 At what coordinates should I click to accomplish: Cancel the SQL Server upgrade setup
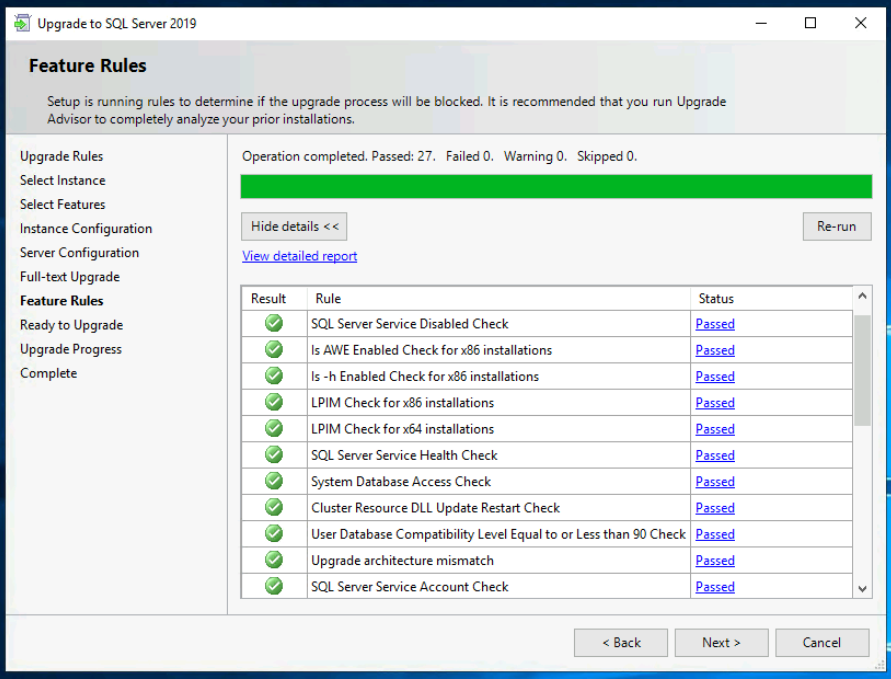pos(822,643)
